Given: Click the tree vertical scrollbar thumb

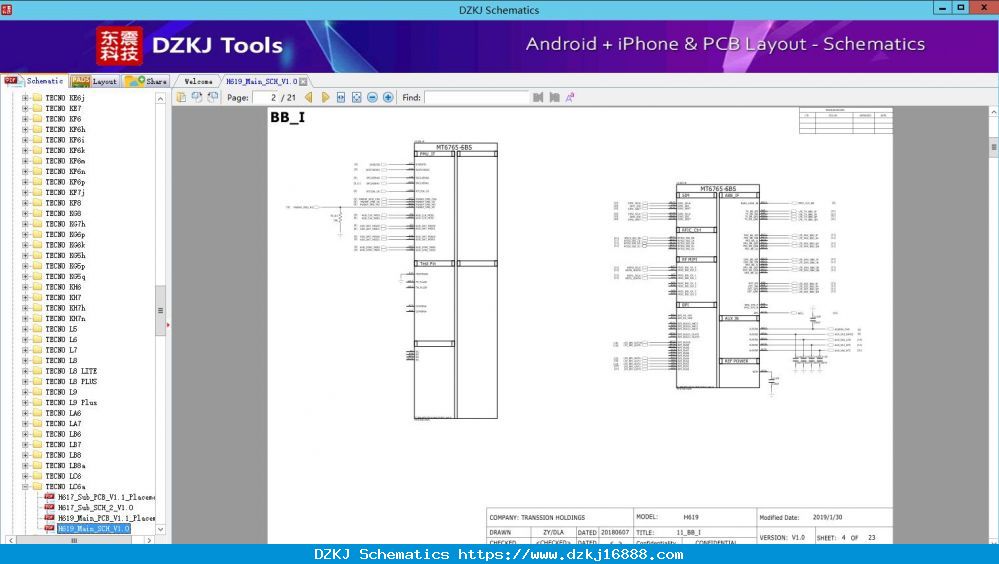Looking at the screenshot, I should (161, 310).
